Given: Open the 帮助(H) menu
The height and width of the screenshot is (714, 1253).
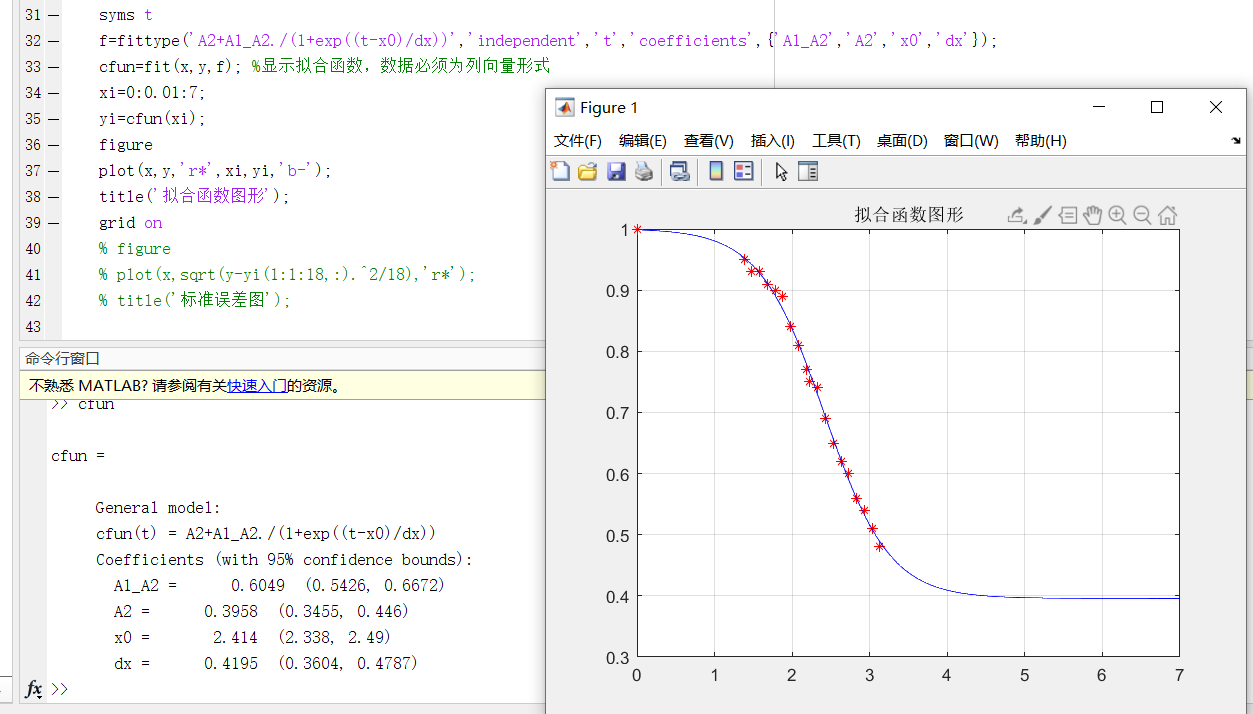Looking at the screenshot, I should coord(1041,141).
